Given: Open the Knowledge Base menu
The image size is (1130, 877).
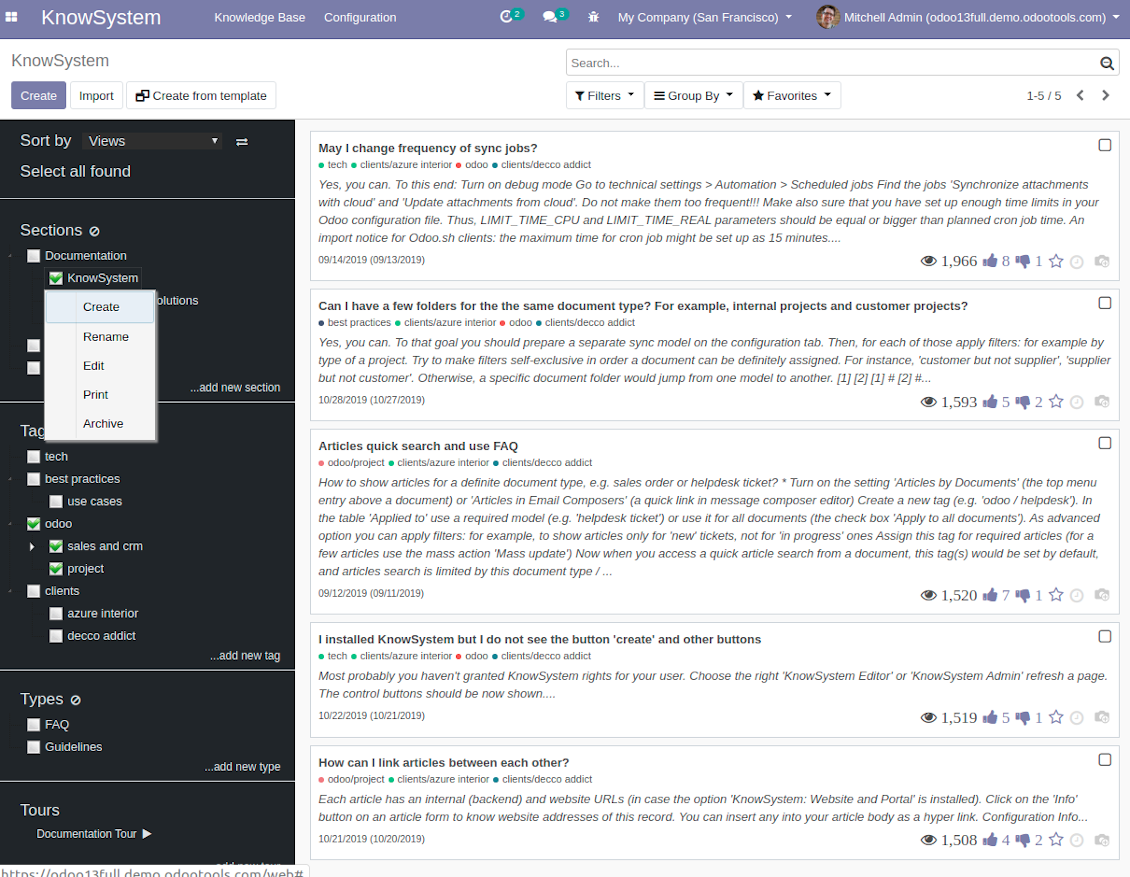Looking at the screenshot, I should [x=259, y=17].
